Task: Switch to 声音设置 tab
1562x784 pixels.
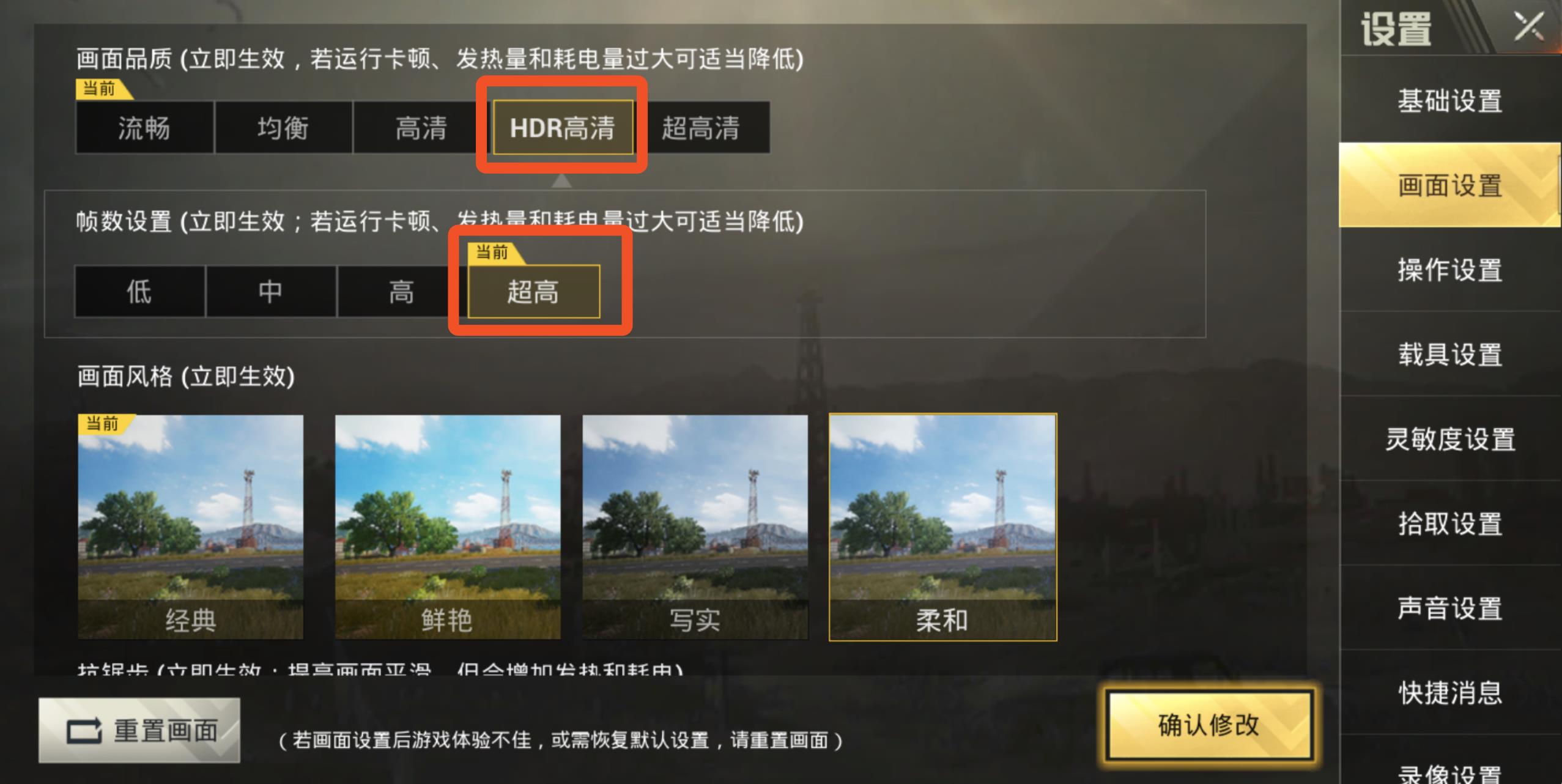Action: tap(1450, 608)
